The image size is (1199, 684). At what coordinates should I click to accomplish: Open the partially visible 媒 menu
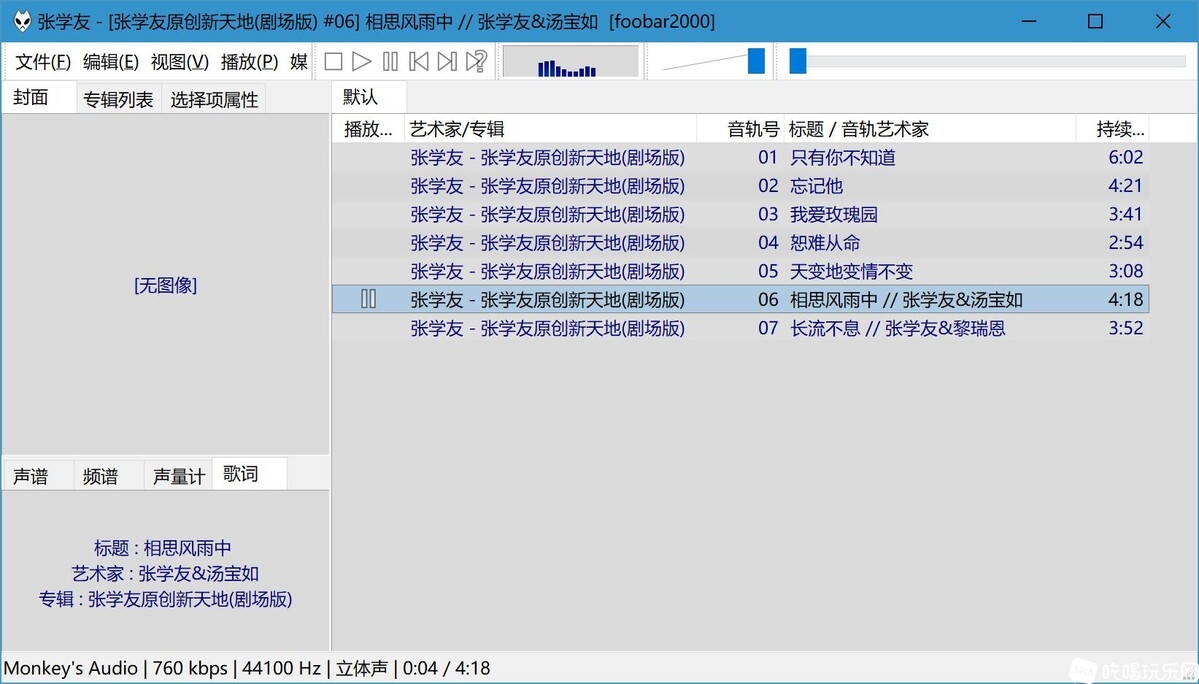pos(299,62)
